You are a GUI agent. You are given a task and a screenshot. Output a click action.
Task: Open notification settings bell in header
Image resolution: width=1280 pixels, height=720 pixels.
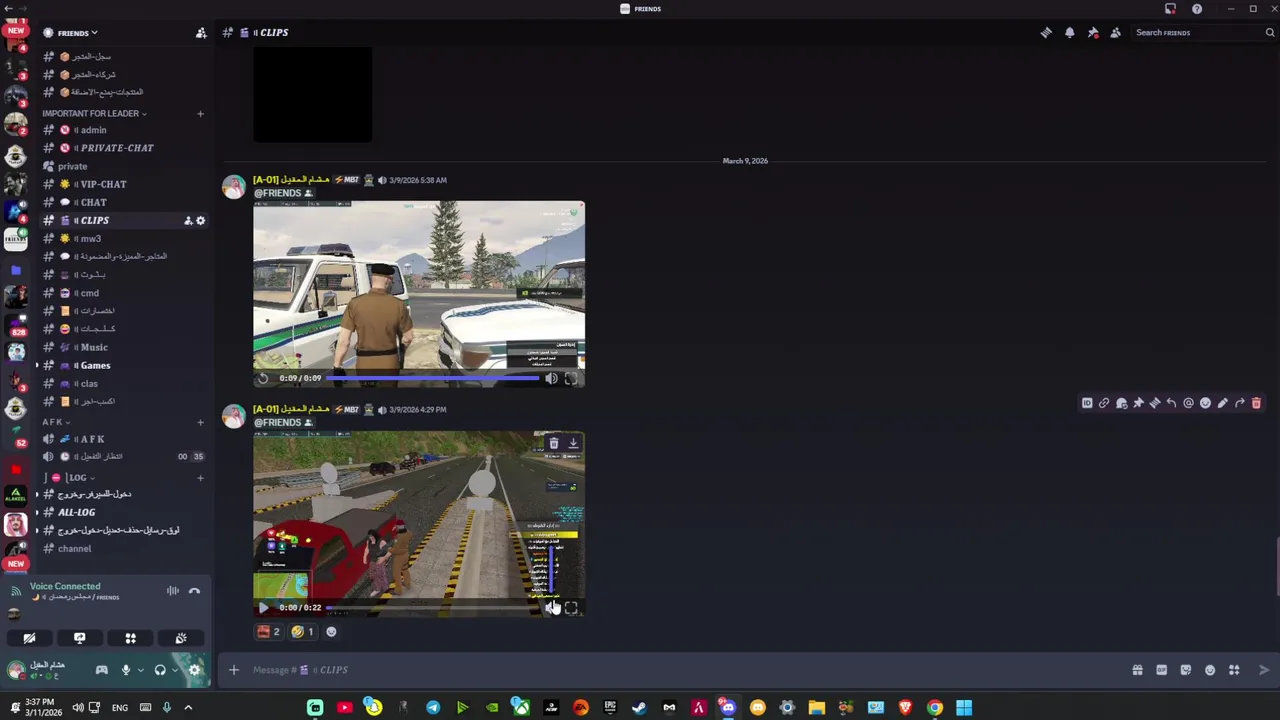[1069, 33]
